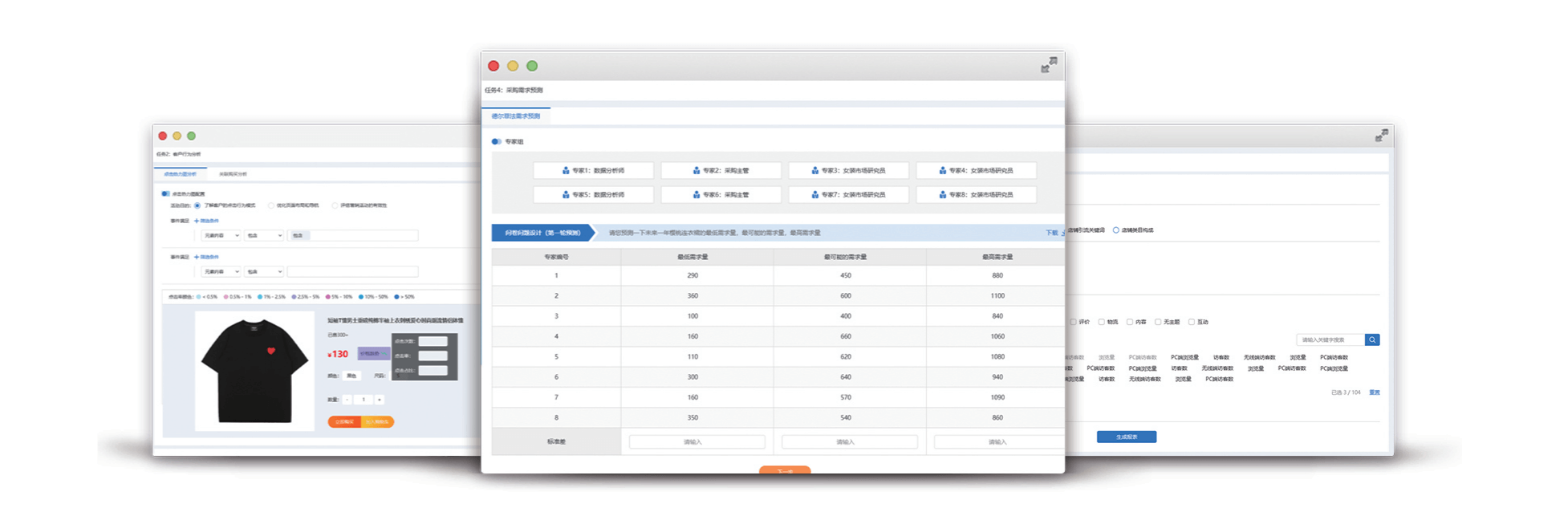The width and height of the screenshot is (1568, 508).
Task: Switch to the 点击热力图分析 tab
Action: (x=180, y=174)
